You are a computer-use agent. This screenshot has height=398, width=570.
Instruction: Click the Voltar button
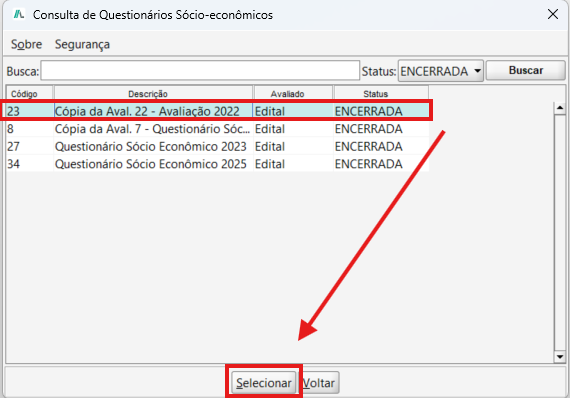coord(319,383)
